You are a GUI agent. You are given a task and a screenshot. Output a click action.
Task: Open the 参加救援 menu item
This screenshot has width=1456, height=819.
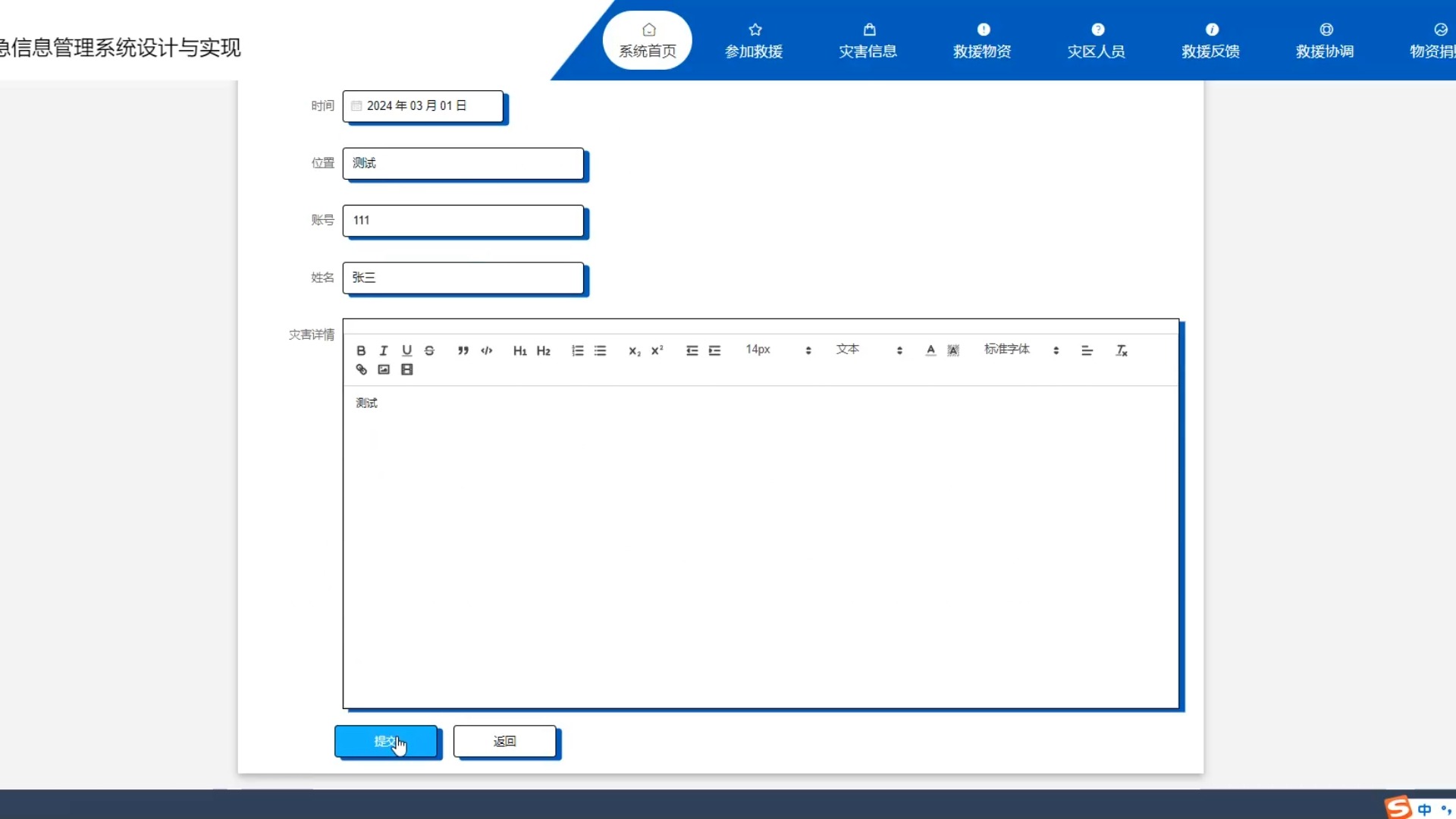(754, 40)
